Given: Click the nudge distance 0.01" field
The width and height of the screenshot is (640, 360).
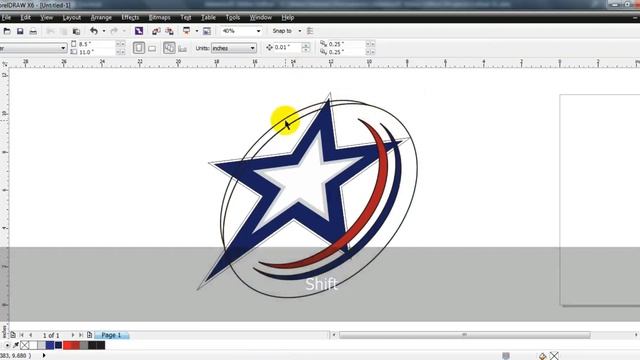Looking at the screenshot, I should click(287, 48).
